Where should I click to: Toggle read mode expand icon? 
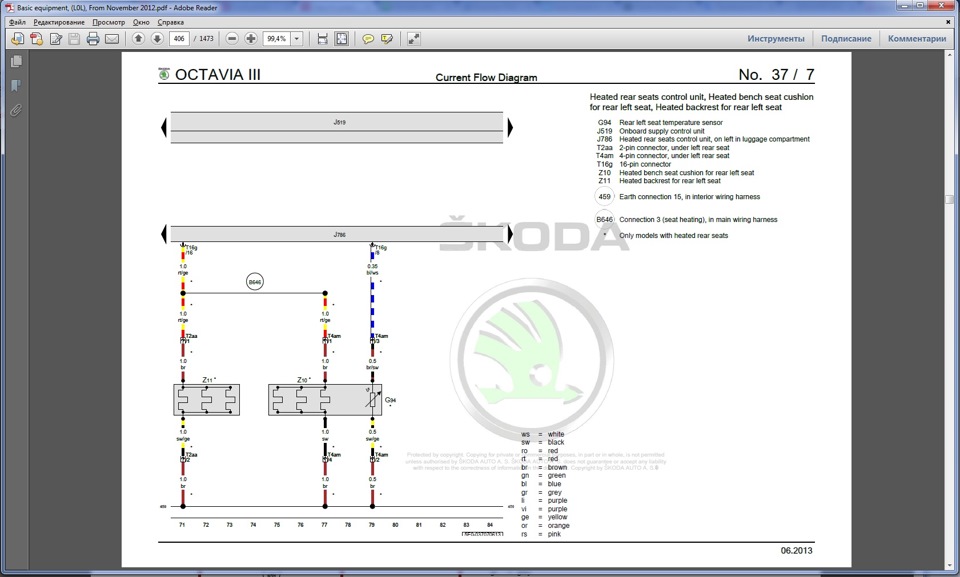click(414, 39)
